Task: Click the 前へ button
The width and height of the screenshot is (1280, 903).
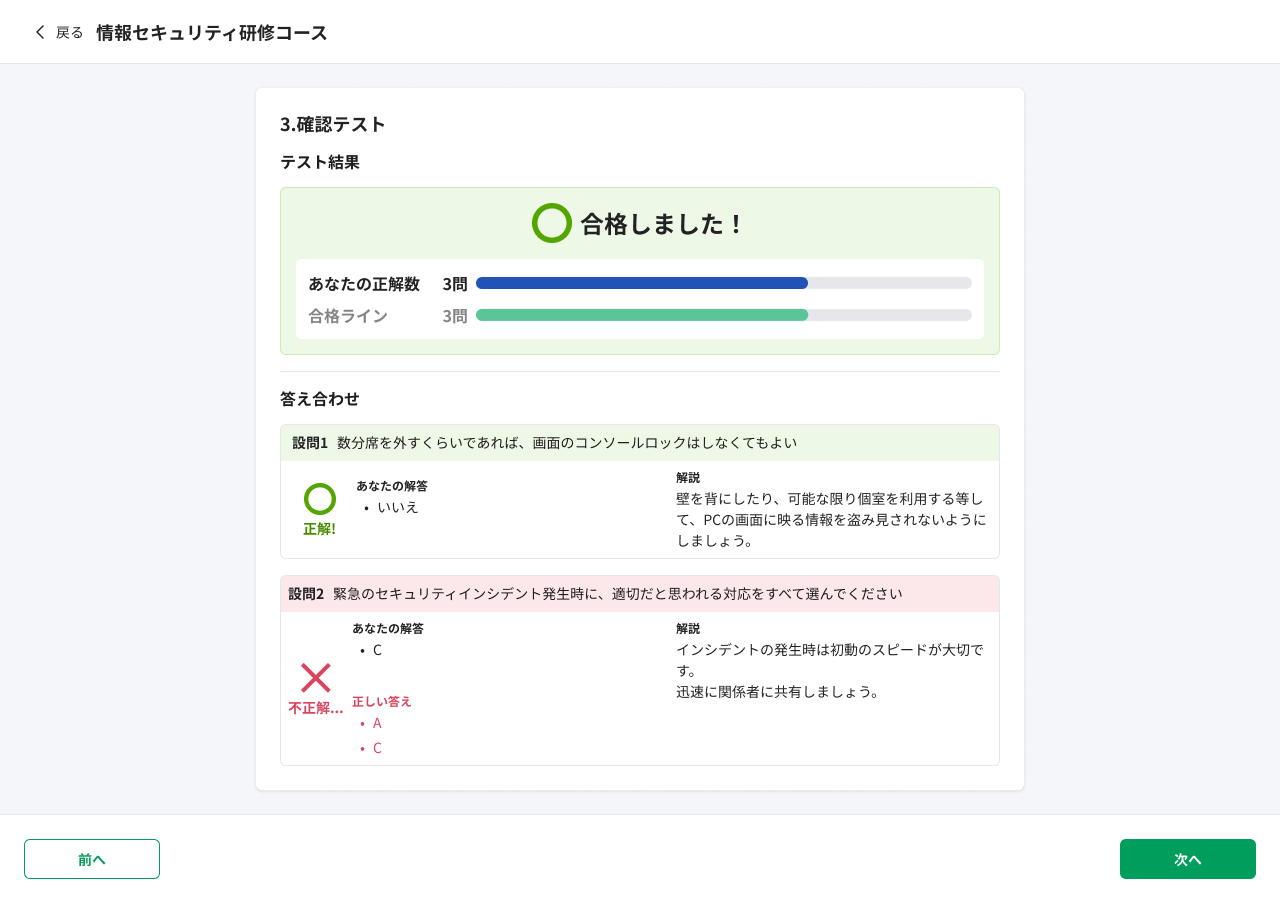Action: [x=92, y=859]
